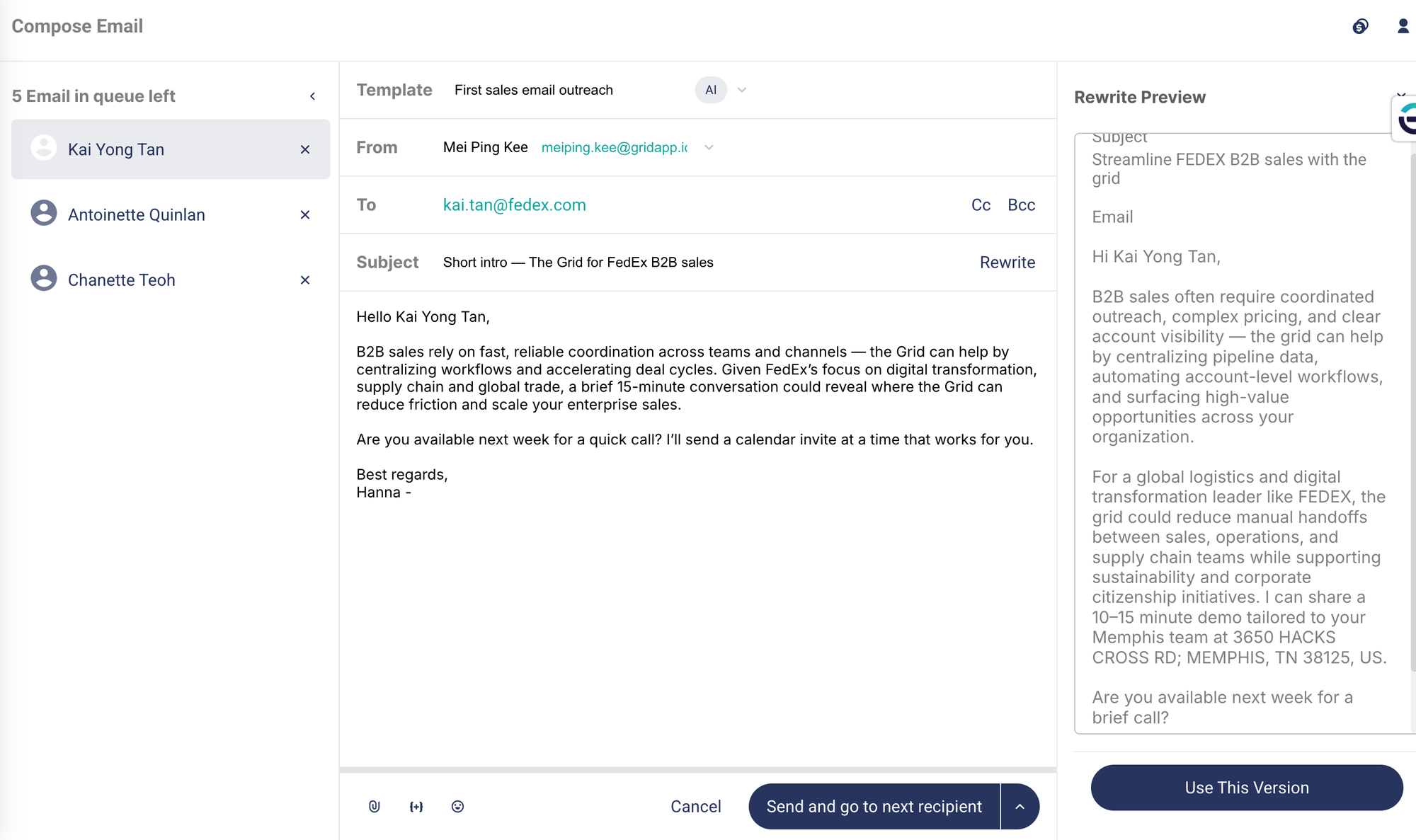Open the credits coin icon in header
Screen dimensions: 1416x840
[x=1360, y=26]
